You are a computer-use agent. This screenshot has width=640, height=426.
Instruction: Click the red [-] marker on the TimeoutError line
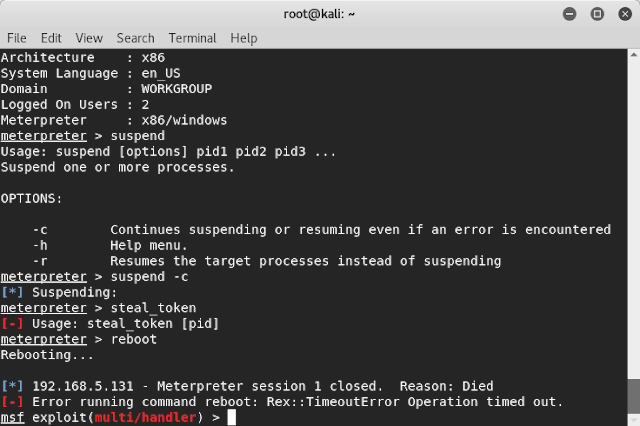tap(12, 401)
